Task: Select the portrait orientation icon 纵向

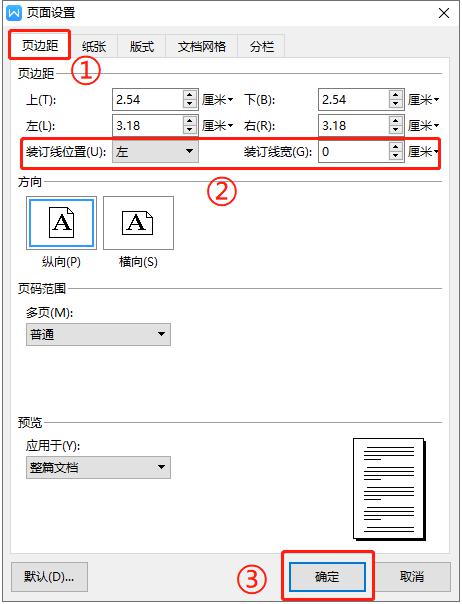Action: [61, 223]
